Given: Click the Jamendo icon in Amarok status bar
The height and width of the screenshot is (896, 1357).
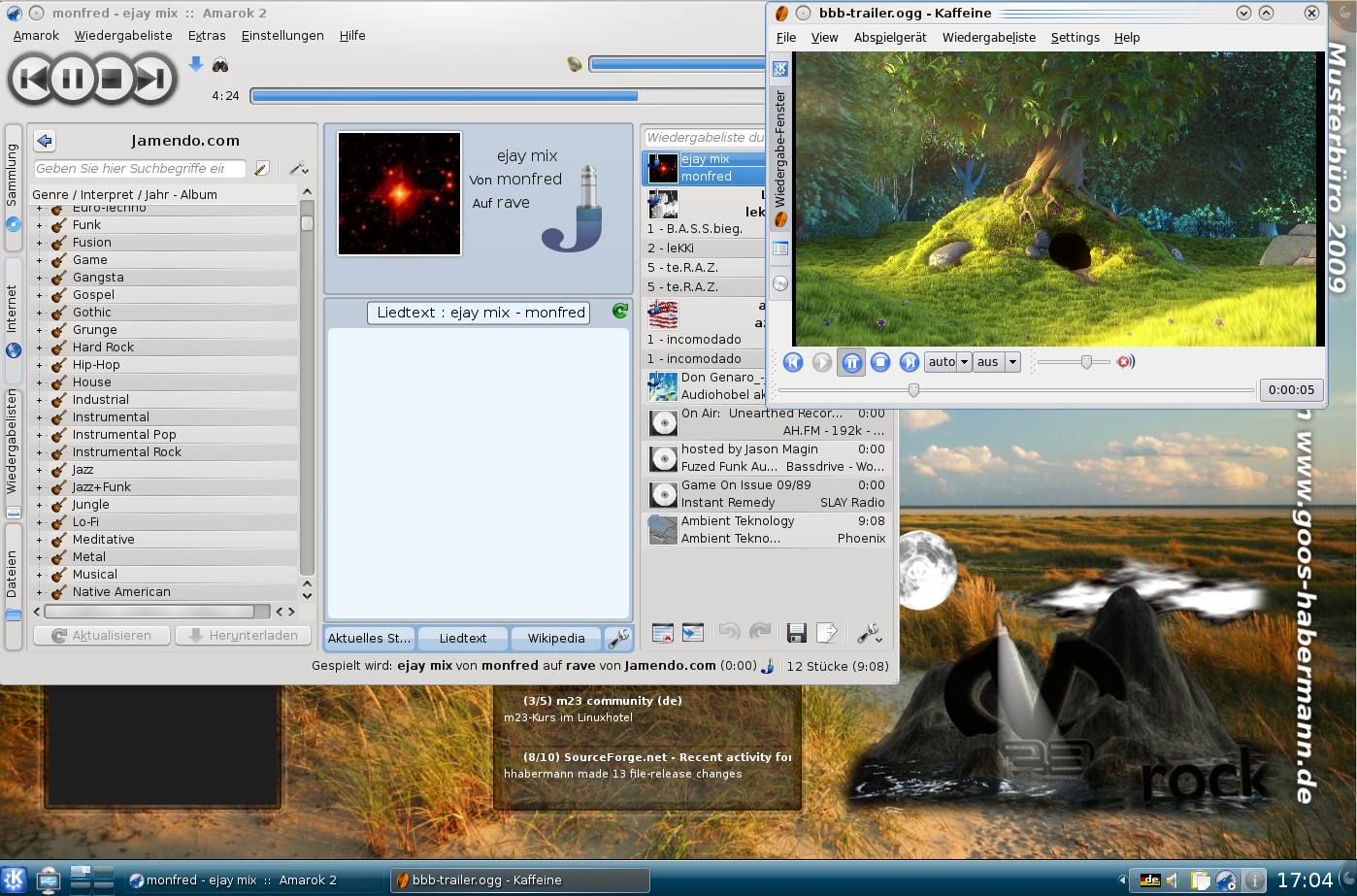Looking at the screenshot, I should [x=767, y=666].
